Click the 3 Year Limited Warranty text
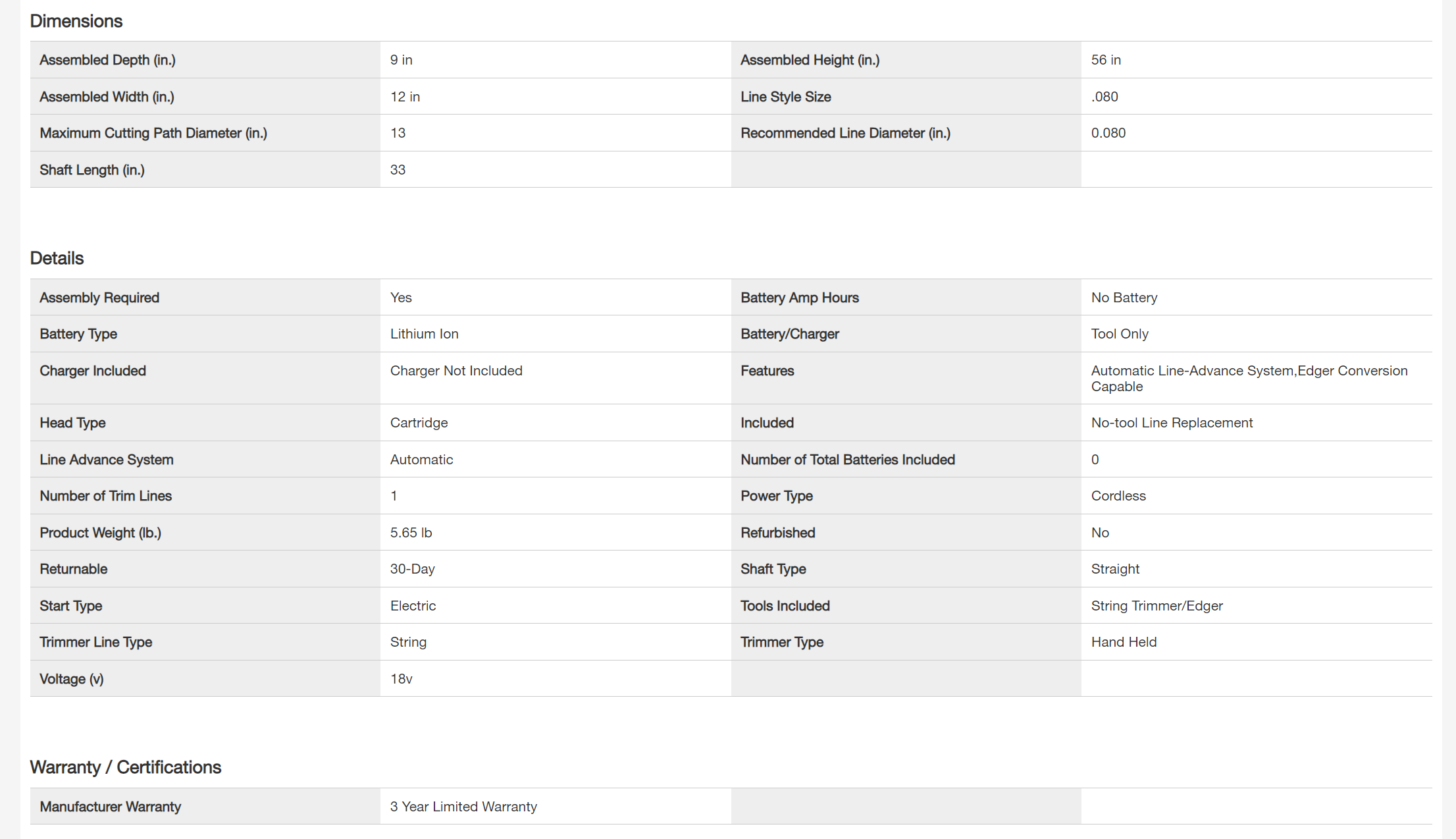Screen dimensions: 1456x839 (463, 807)
